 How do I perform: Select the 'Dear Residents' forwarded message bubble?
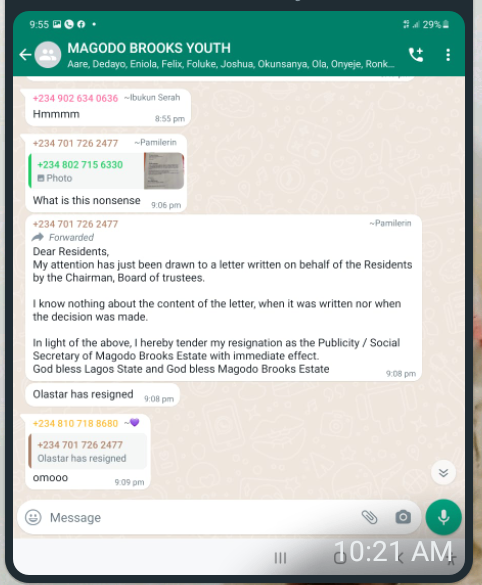pos(223,298)
